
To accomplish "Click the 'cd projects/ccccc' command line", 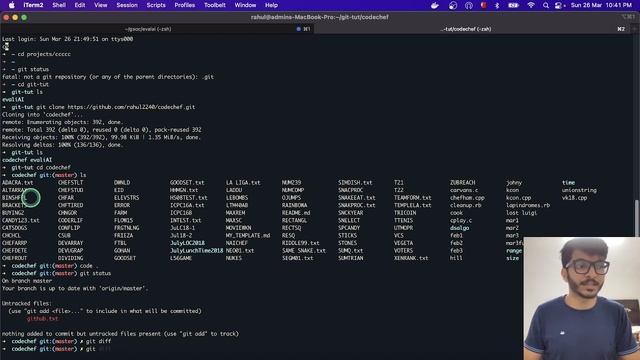I will point(44,54).
